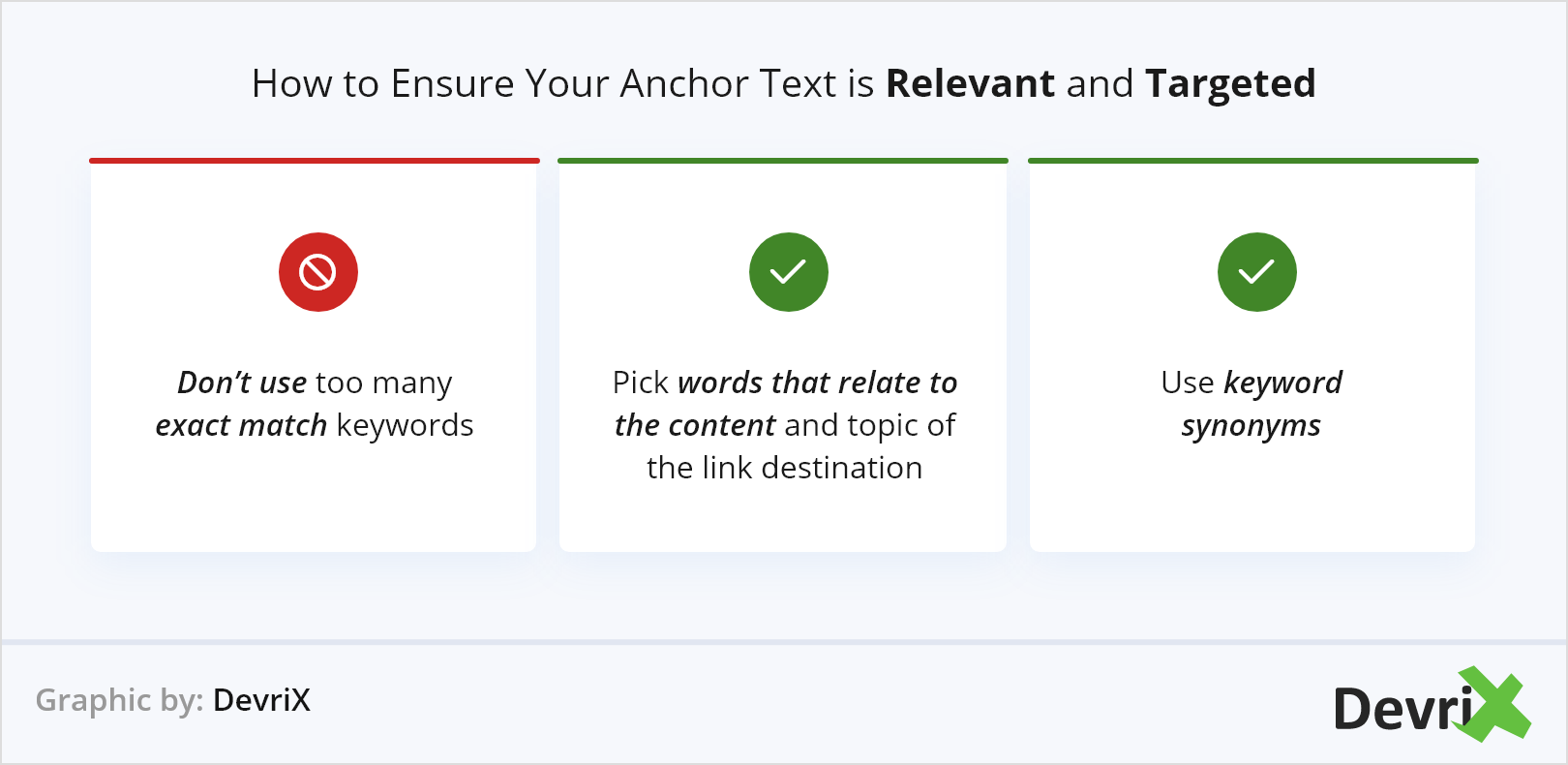1568x765 pixels.
Task: Click the word 'keyword' in the right card
Action: [1282, 382]
